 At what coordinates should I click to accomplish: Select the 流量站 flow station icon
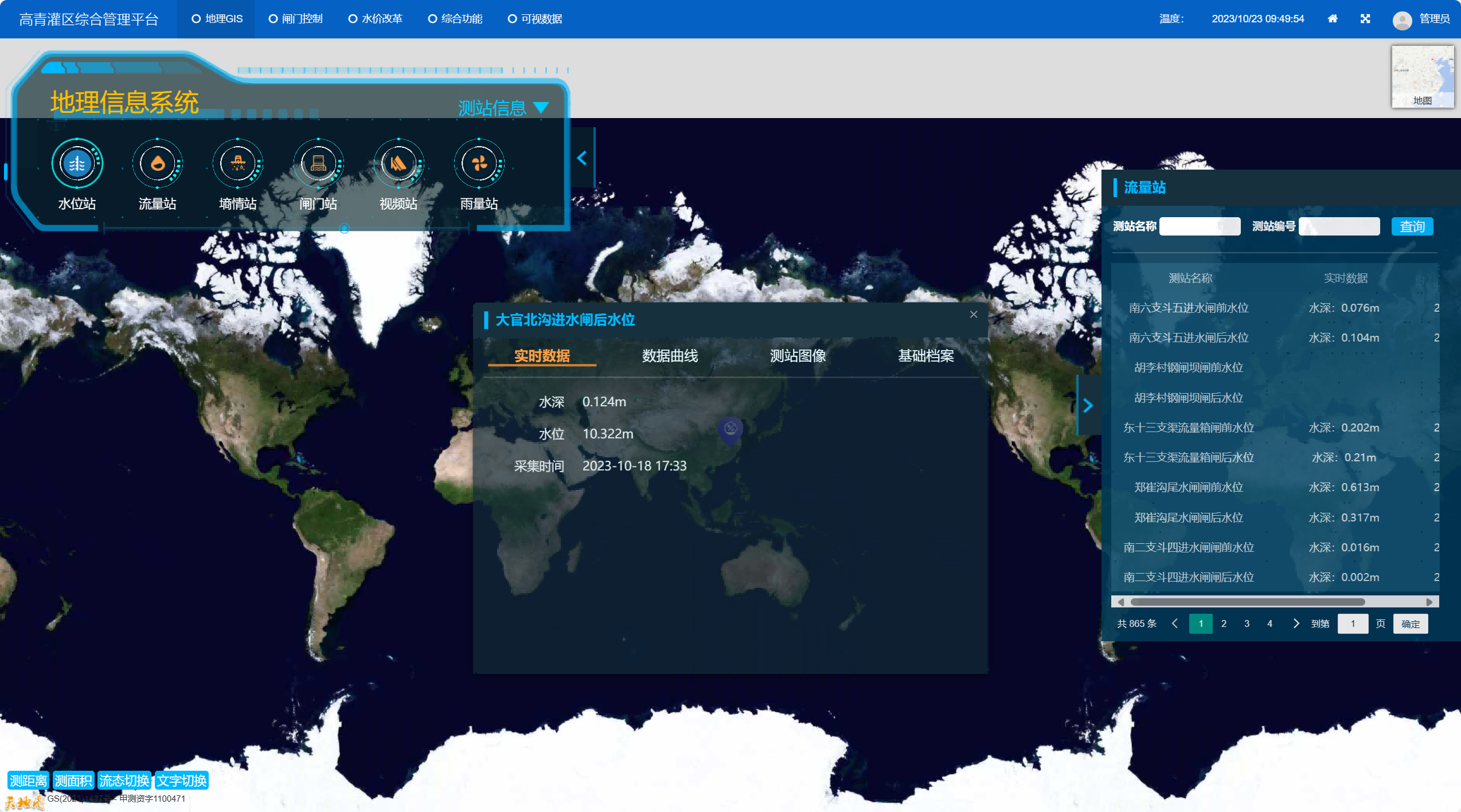157,164
